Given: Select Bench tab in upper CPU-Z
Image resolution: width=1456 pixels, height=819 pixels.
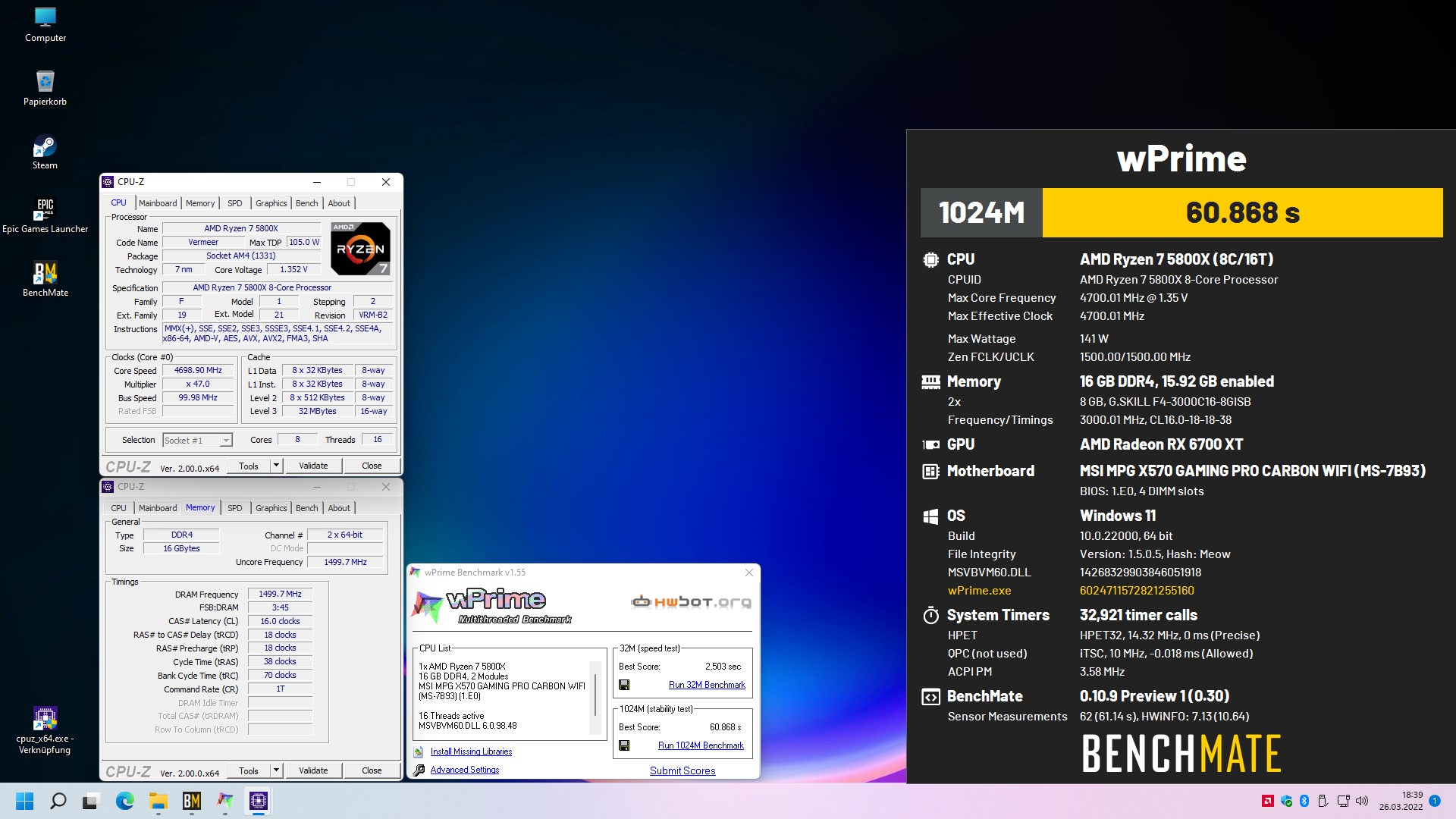Looking at the screenshot, I should pos(306,203).
